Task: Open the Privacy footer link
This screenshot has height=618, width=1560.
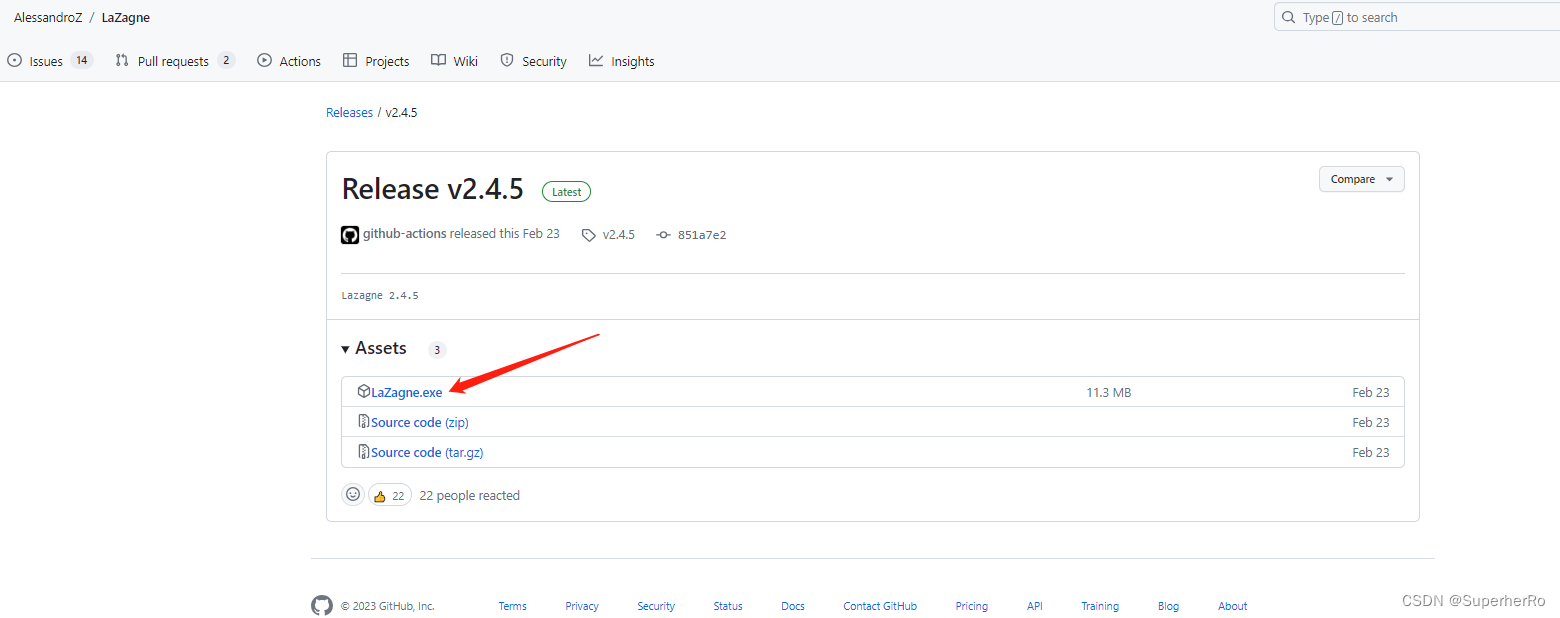Action: 582,606
